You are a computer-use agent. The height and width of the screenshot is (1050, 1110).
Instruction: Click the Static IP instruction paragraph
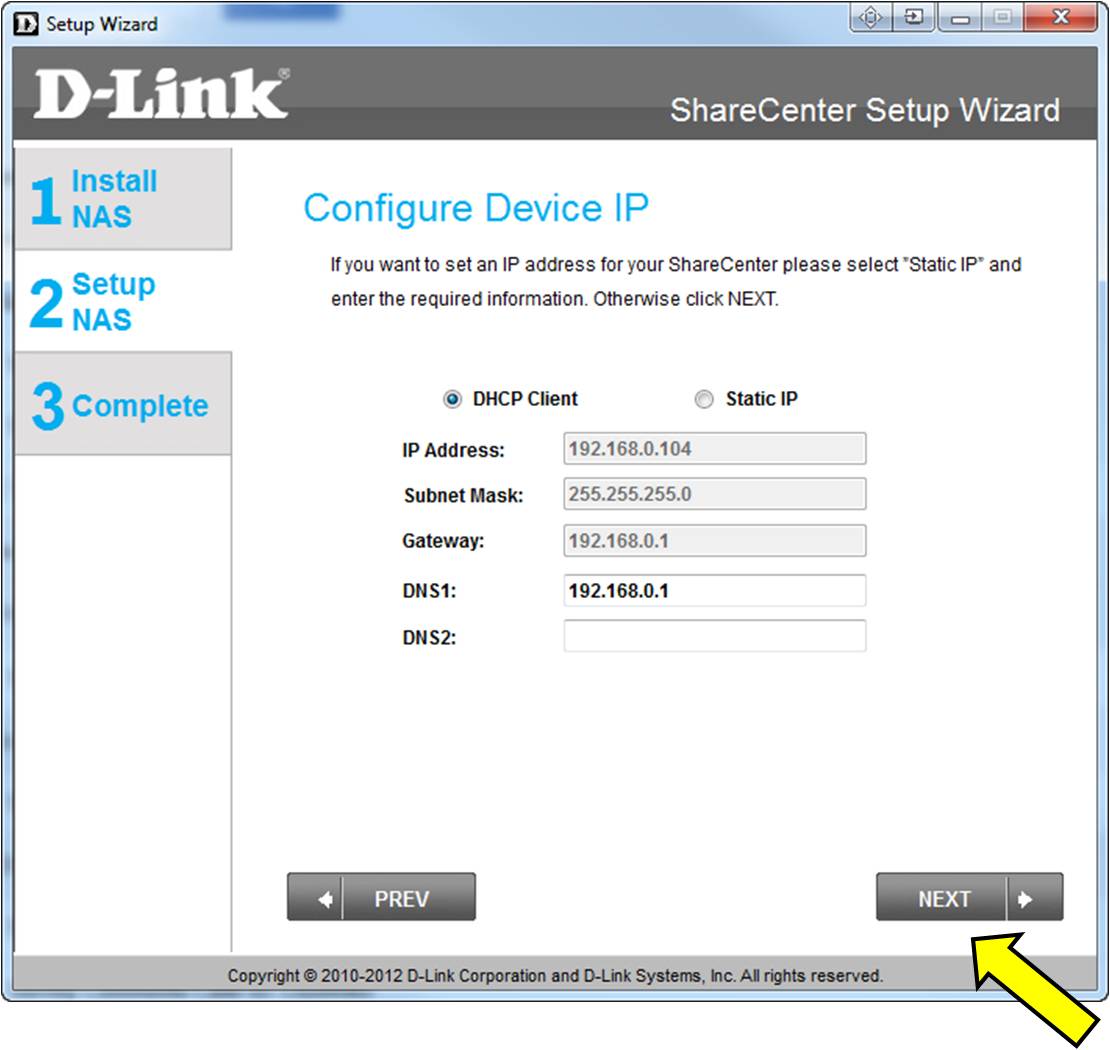[x=676, y=282]
